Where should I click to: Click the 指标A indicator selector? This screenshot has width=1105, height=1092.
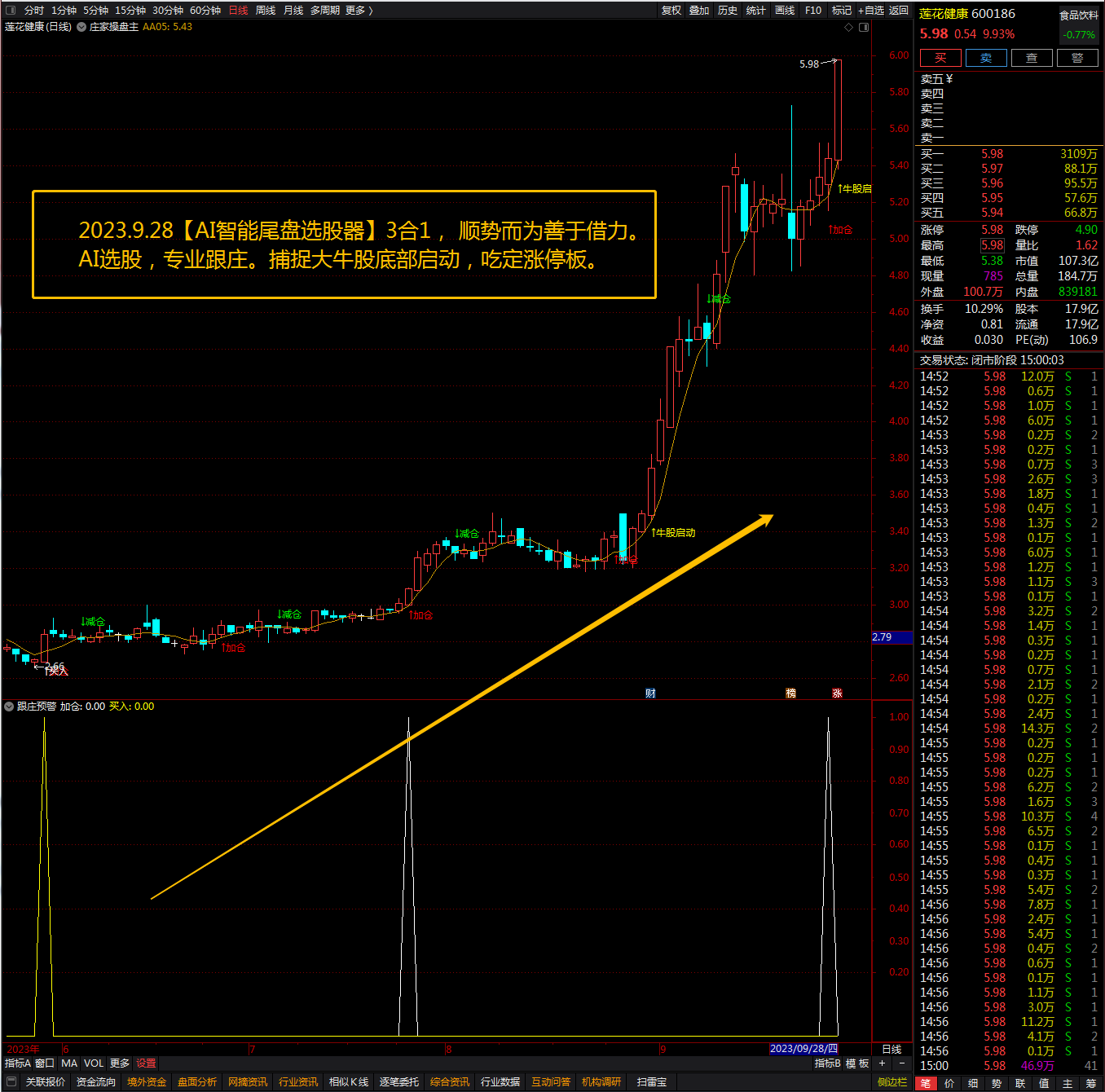18,1063
